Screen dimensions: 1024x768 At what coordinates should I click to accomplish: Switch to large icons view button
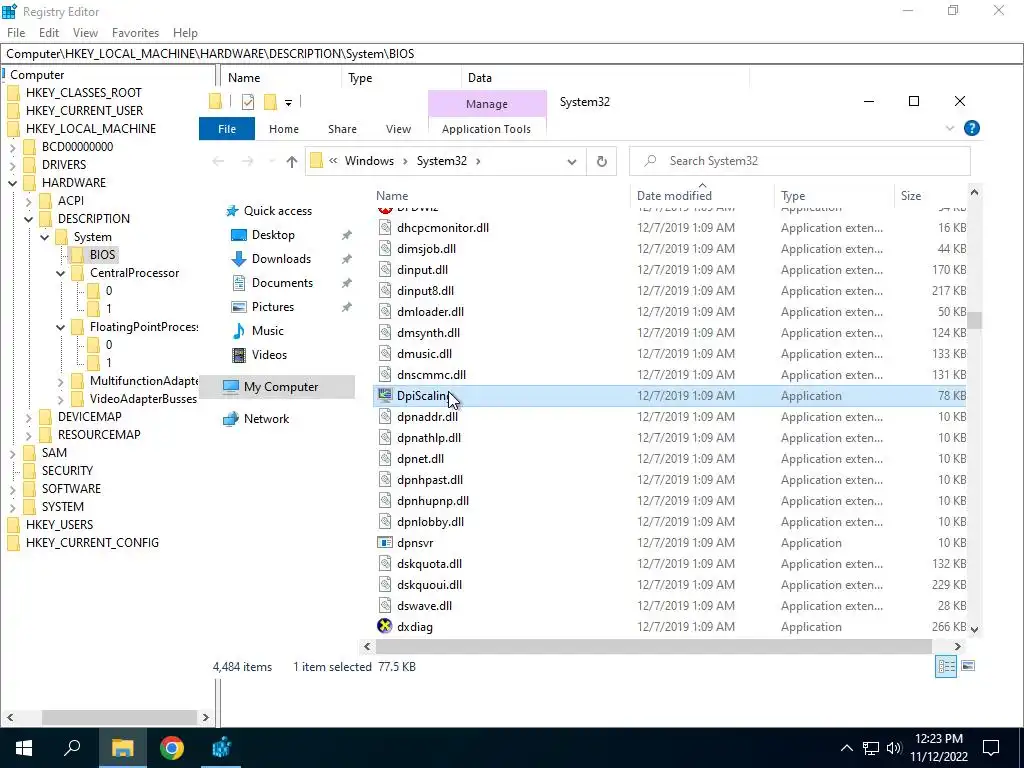pos(968,666)
